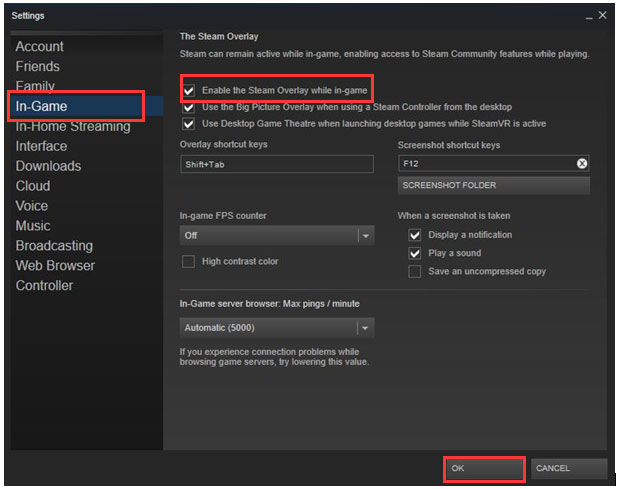Open Friends settings category
617x489 pixels.
point(38,66)
